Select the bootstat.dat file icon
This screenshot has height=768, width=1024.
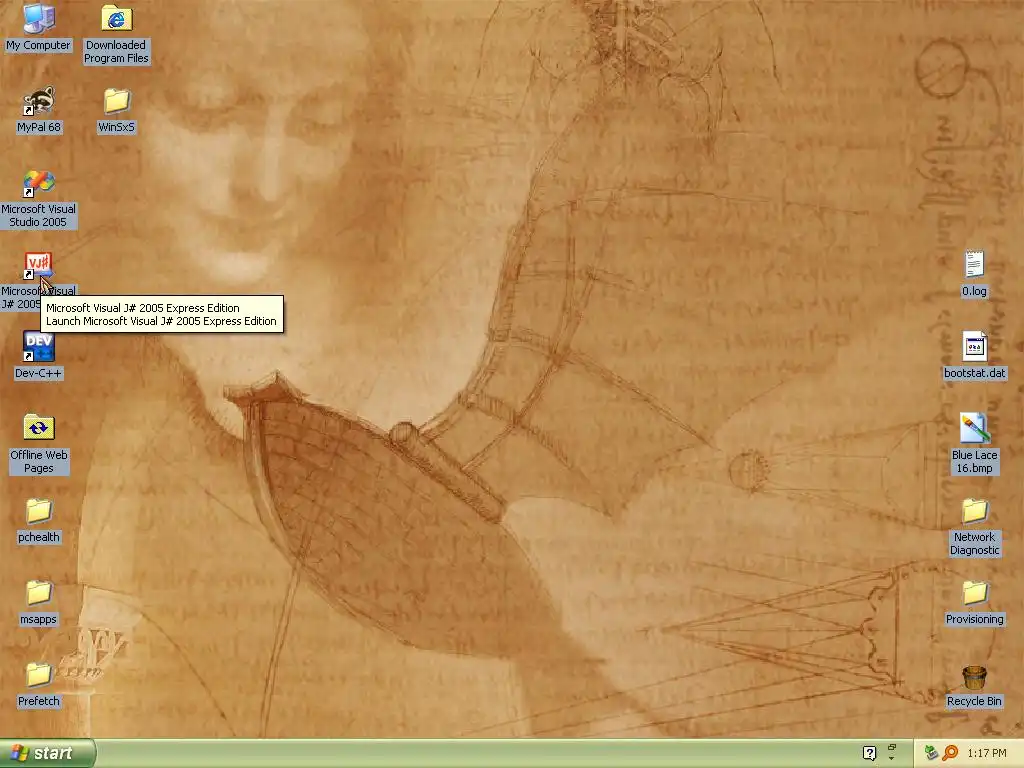pyautogui.click(x=974, y=347)
